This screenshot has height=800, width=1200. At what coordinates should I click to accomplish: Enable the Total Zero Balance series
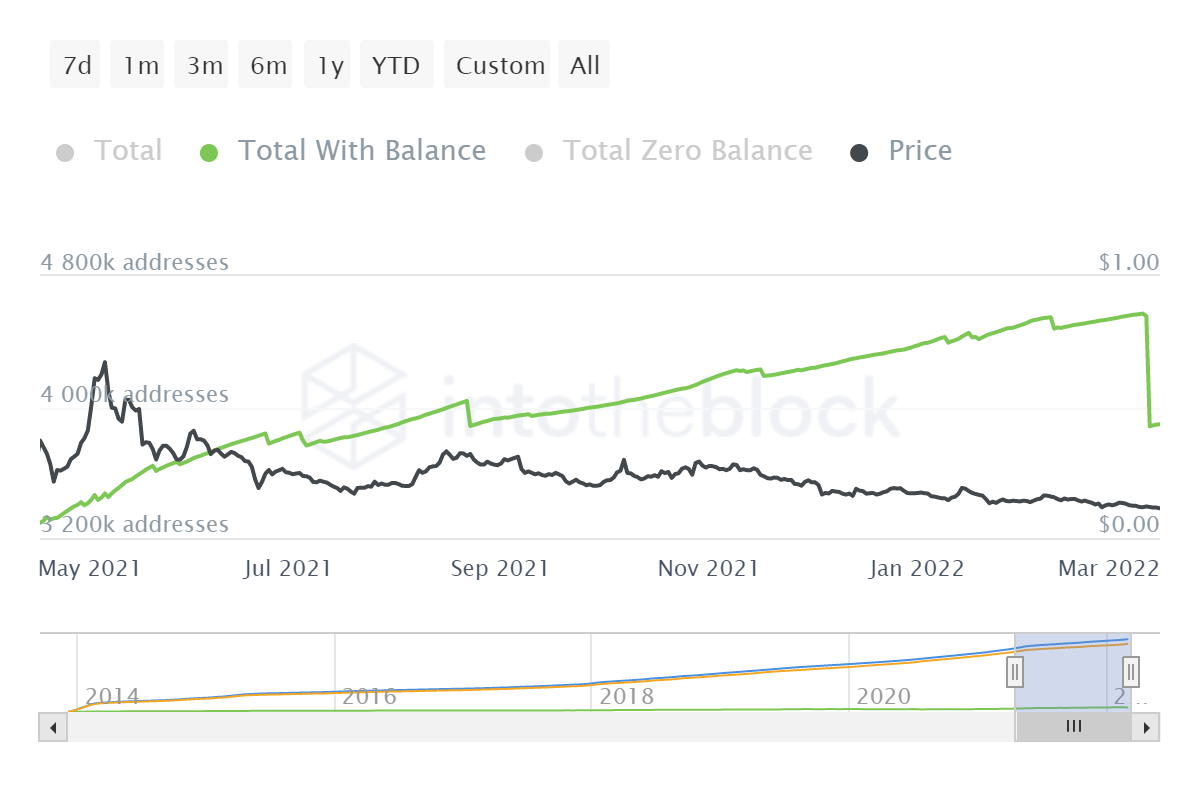[687, 151]
